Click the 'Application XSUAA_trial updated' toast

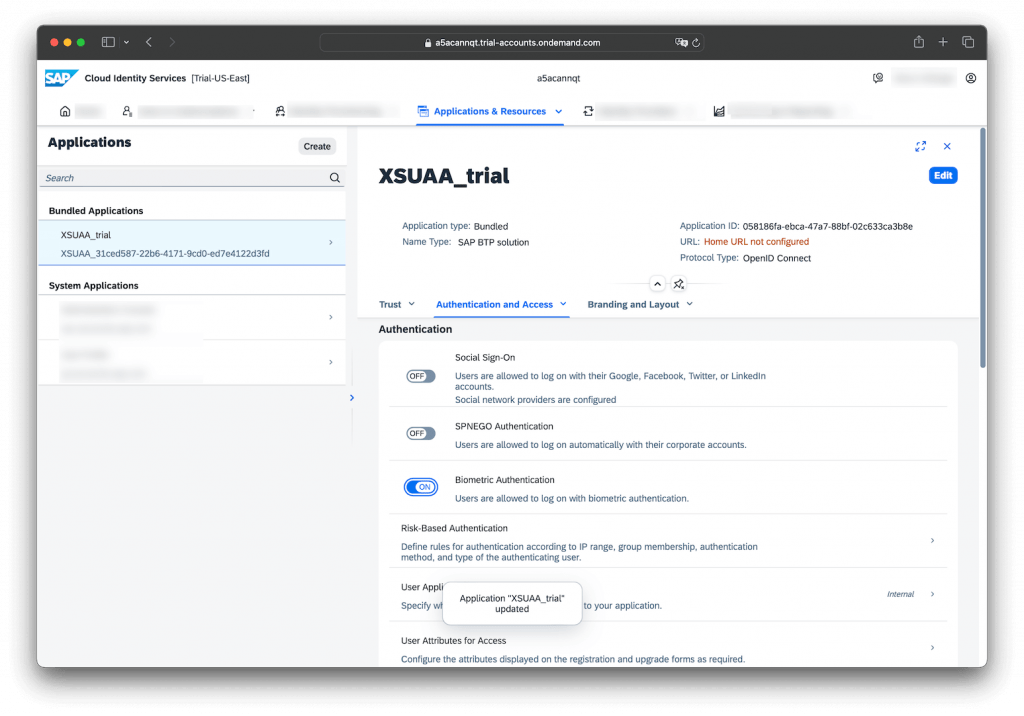512,603
